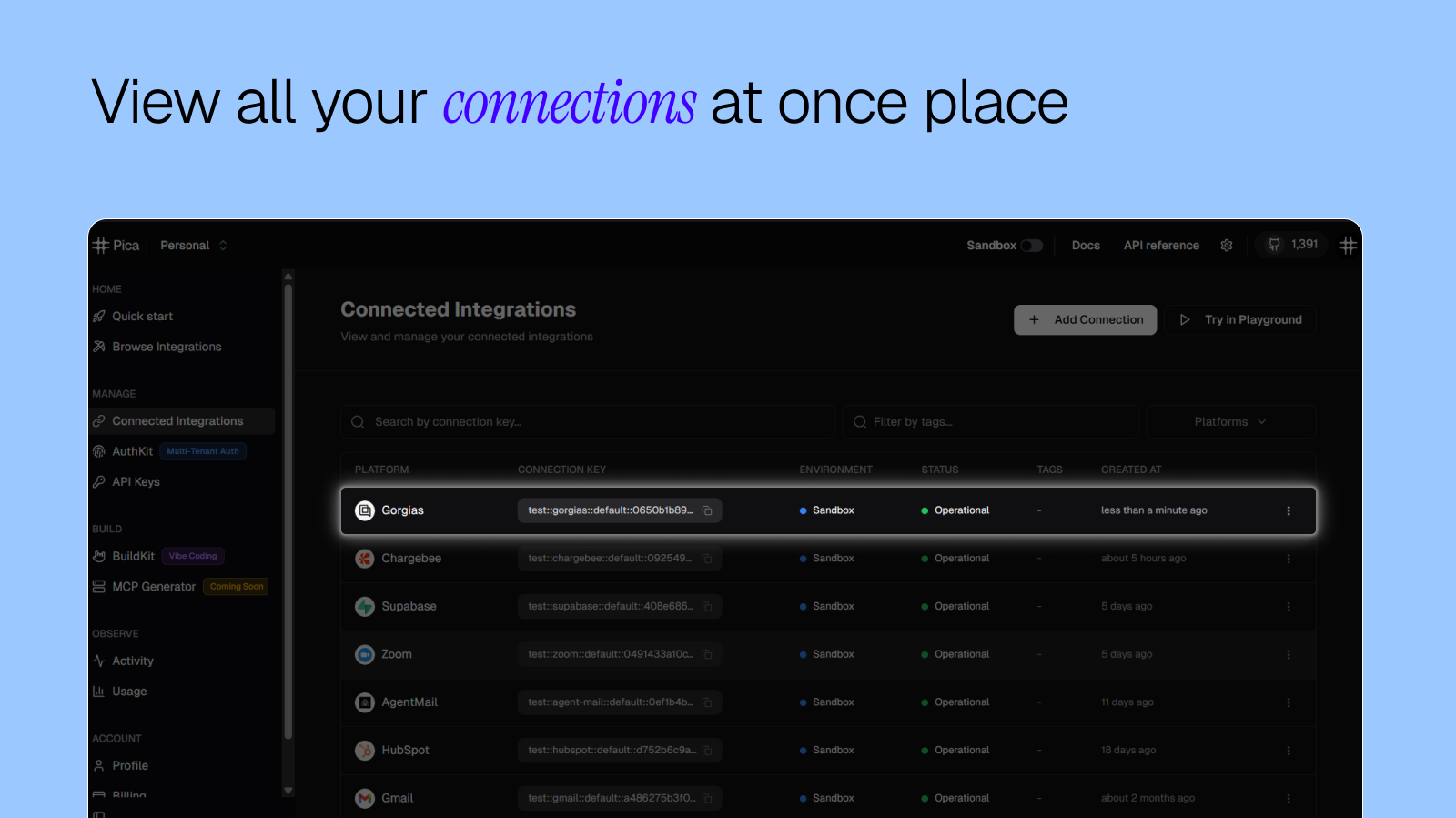Copy the Gorgias connection key
Screen dimensions: 1456x818
(707, 510)
